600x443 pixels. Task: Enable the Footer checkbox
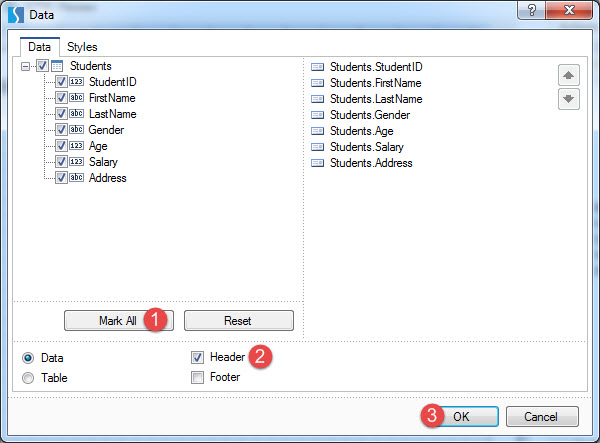click(198, 378)
